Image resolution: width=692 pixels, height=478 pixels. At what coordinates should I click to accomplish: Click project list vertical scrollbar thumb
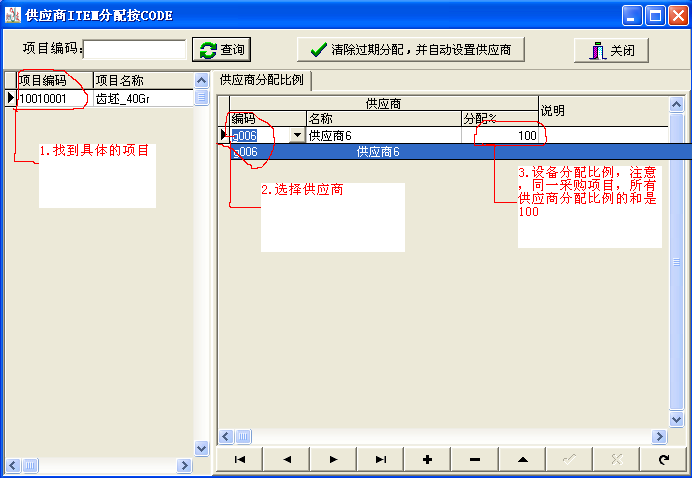click(201, 98)
